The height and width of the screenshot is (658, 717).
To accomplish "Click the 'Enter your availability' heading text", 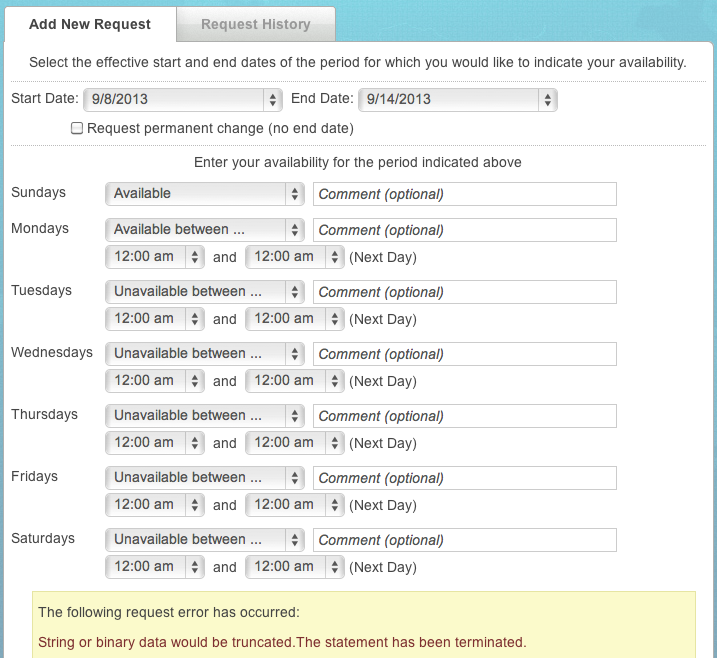I will 358,162.
